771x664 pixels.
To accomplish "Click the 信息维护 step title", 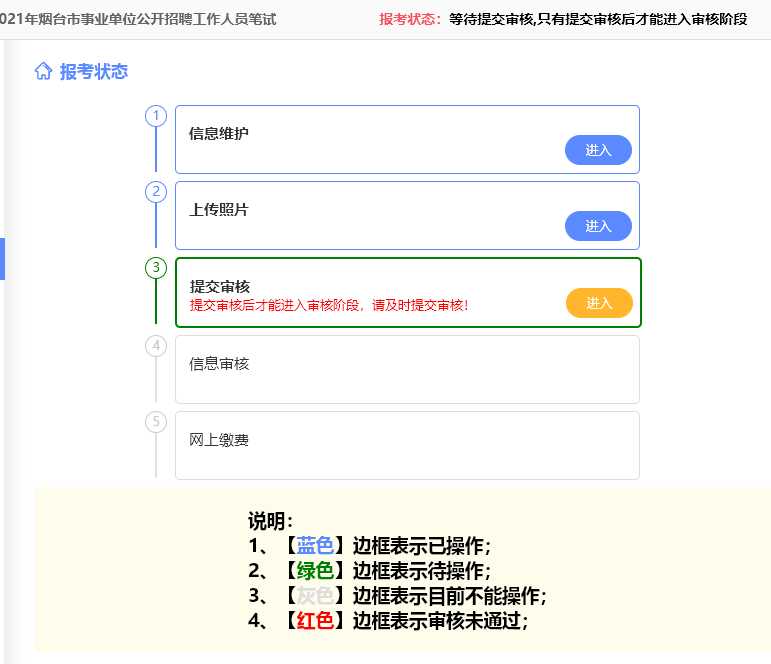I will tap(219, 133).
